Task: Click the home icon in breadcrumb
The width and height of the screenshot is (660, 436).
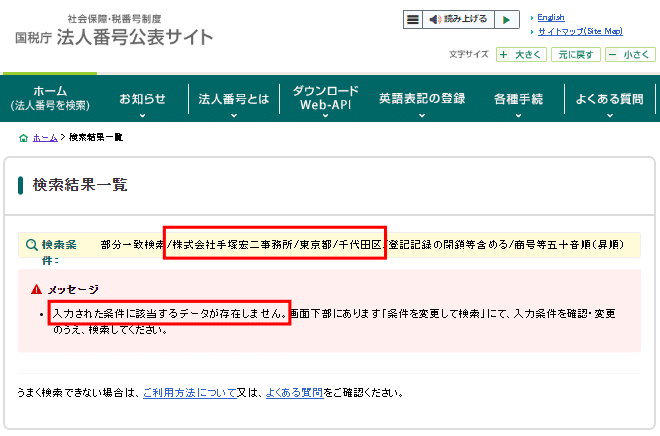Action: pos(23,136)
